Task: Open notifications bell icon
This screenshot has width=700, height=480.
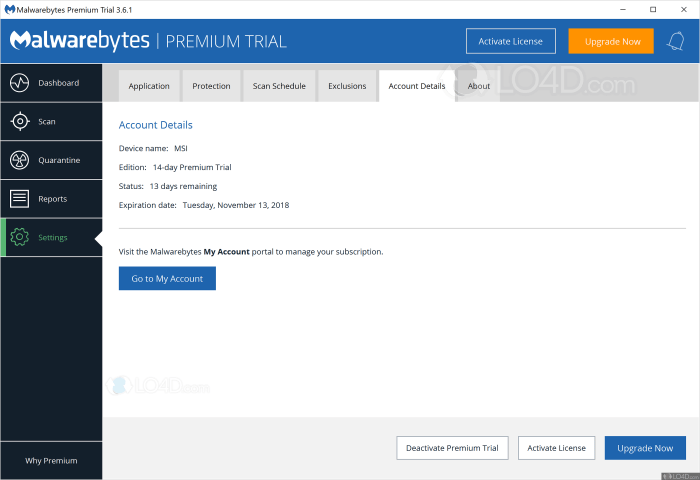Action: (x=675, y=41)
